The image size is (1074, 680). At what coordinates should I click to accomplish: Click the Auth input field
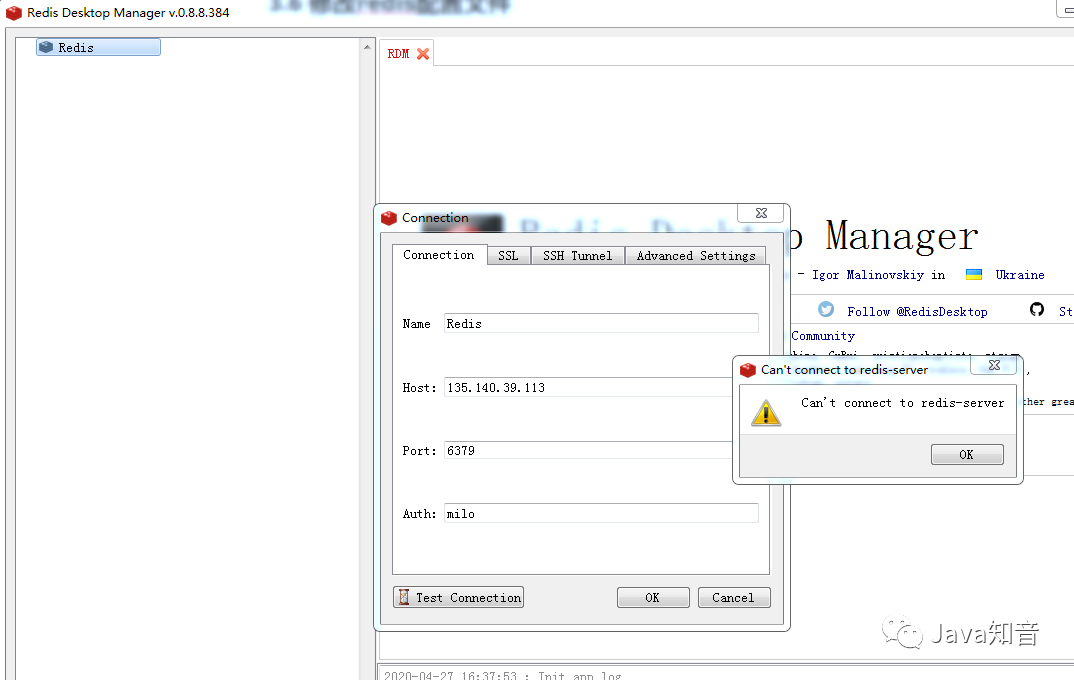[601, 514]
